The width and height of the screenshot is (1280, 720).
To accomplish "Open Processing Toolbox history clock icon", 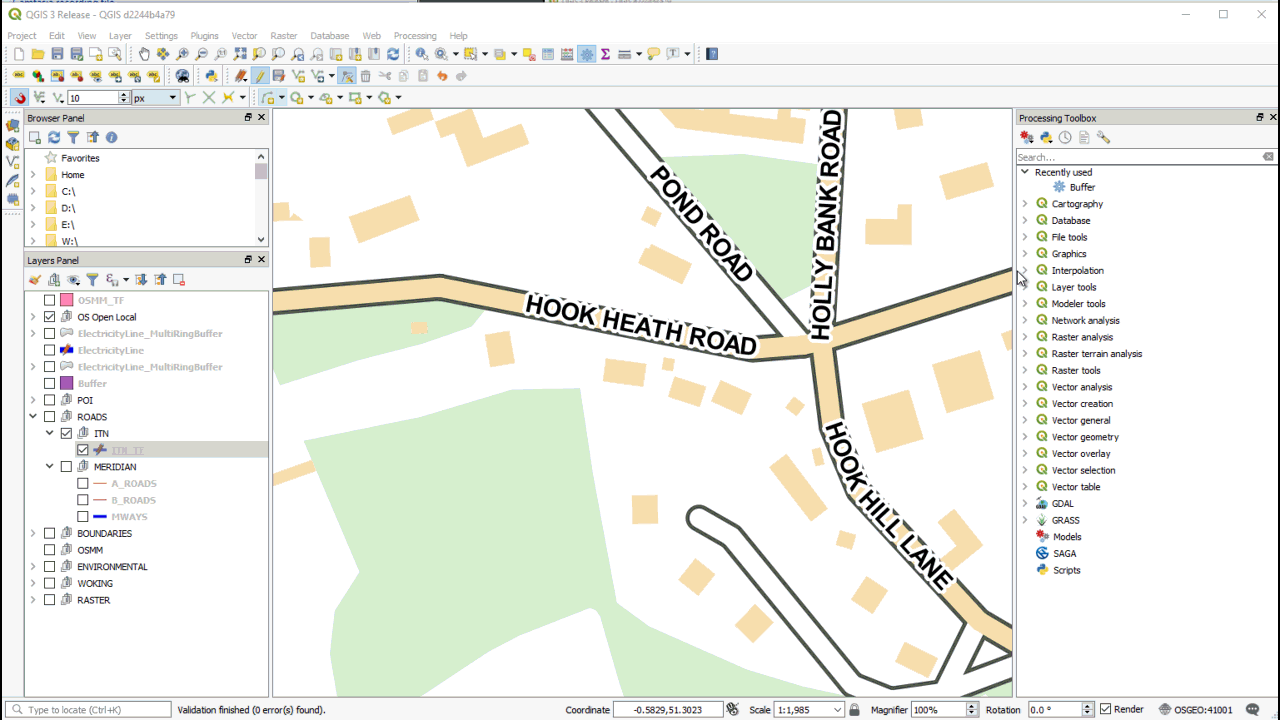I will click(1065, 138).
